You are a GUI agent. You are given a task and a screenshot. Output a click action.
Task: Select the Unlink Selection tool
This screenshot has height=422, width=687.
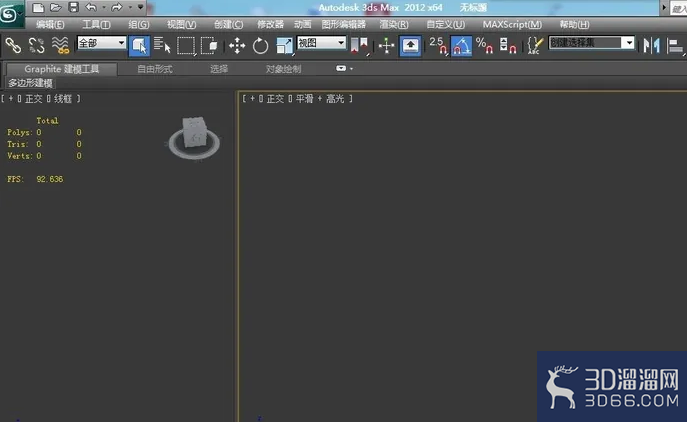[x=36, y=45]
